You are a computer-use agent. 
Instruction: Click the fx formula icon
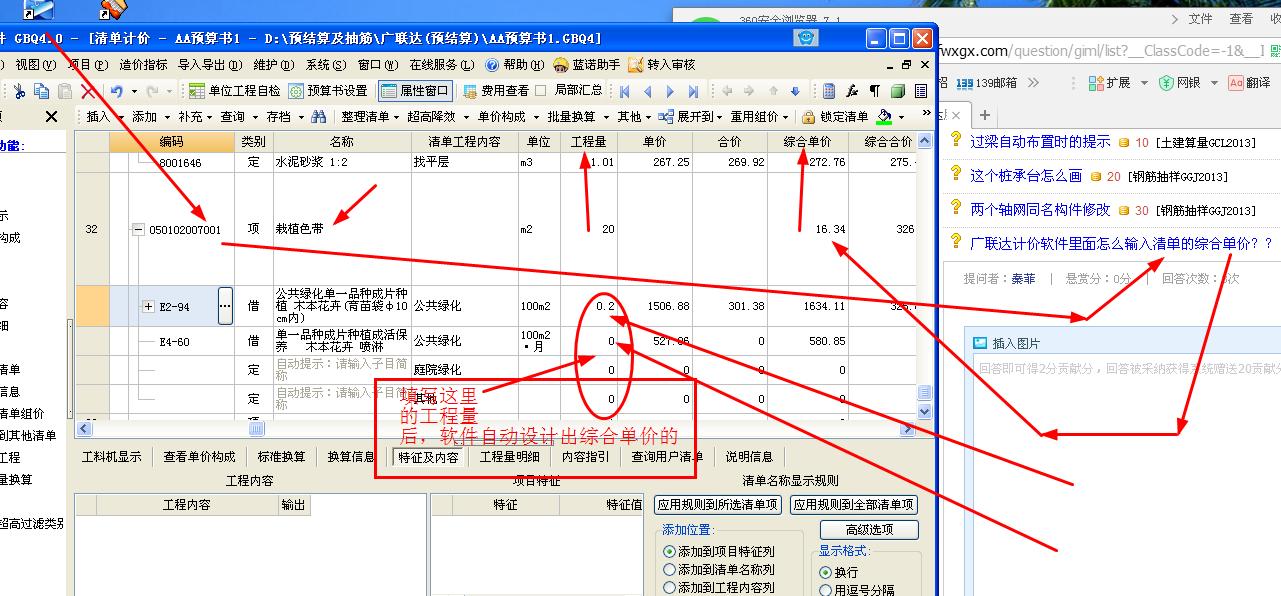click(852, 91)
